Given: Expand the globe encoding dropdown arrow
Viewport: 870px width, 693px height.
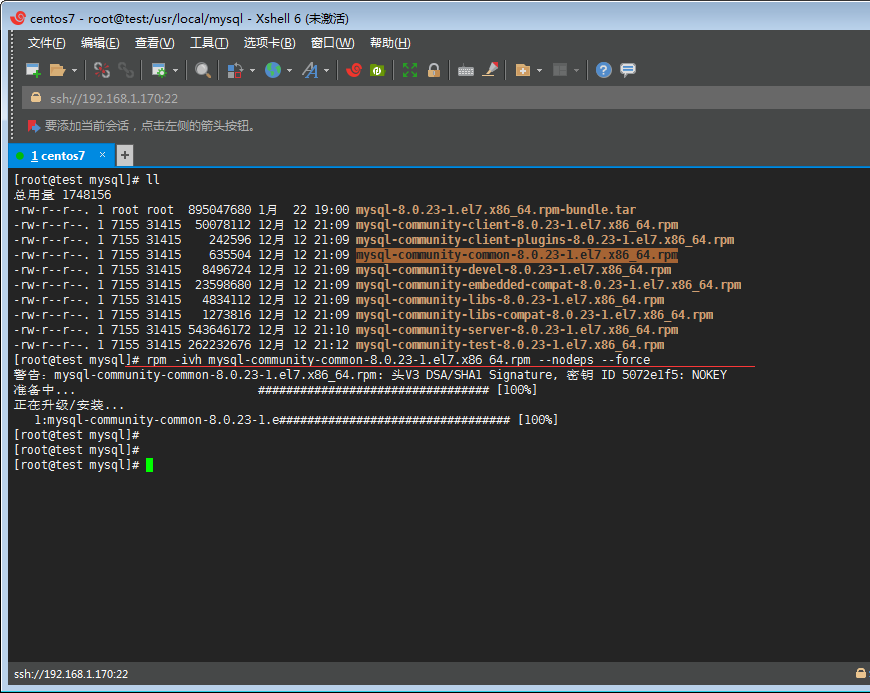Looking at the screenshot, I should [x=290, y=71].
